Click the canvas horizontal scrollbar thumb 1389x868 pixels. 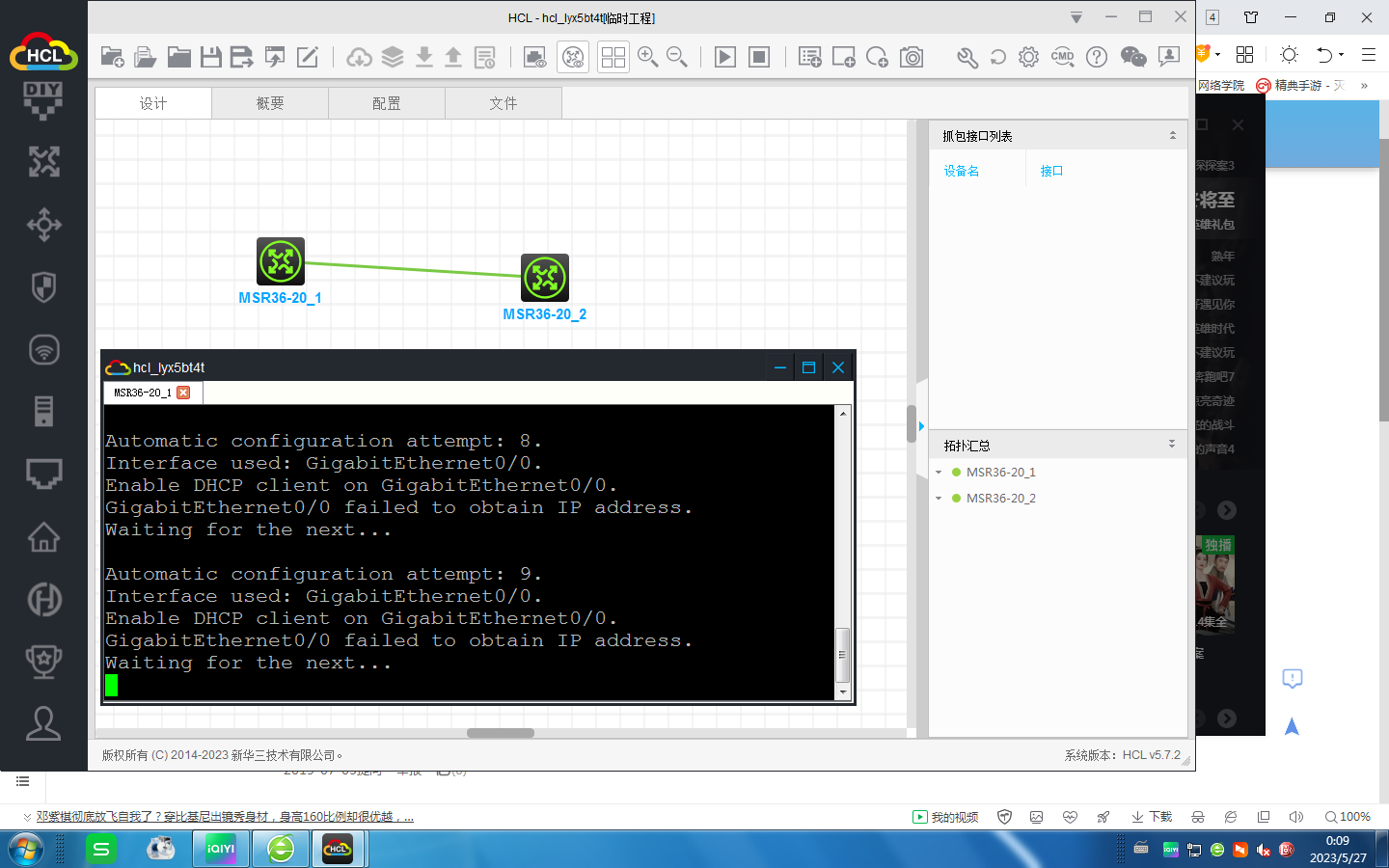click(x=501, y=733)
